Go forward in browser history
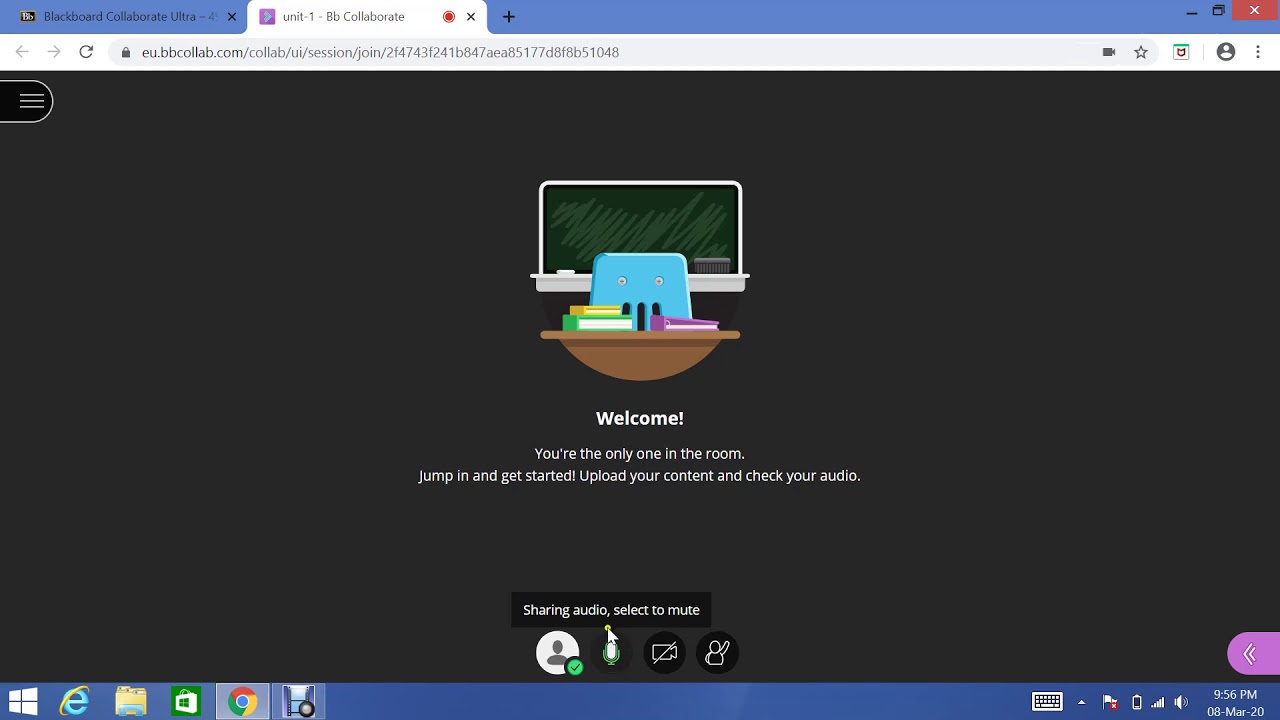The width and height of the screenshot is (1280, 720). coord(54,52)
